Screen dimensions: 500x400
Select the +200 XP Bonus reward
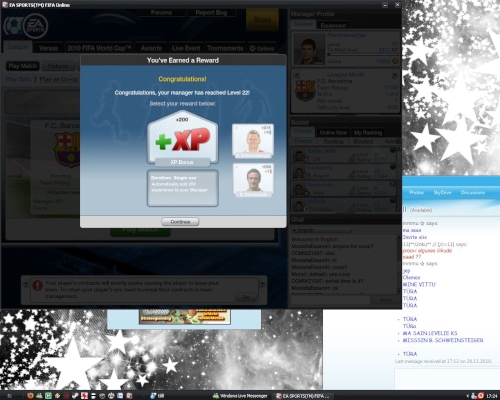pyautogui.click(x=183, y=138)
